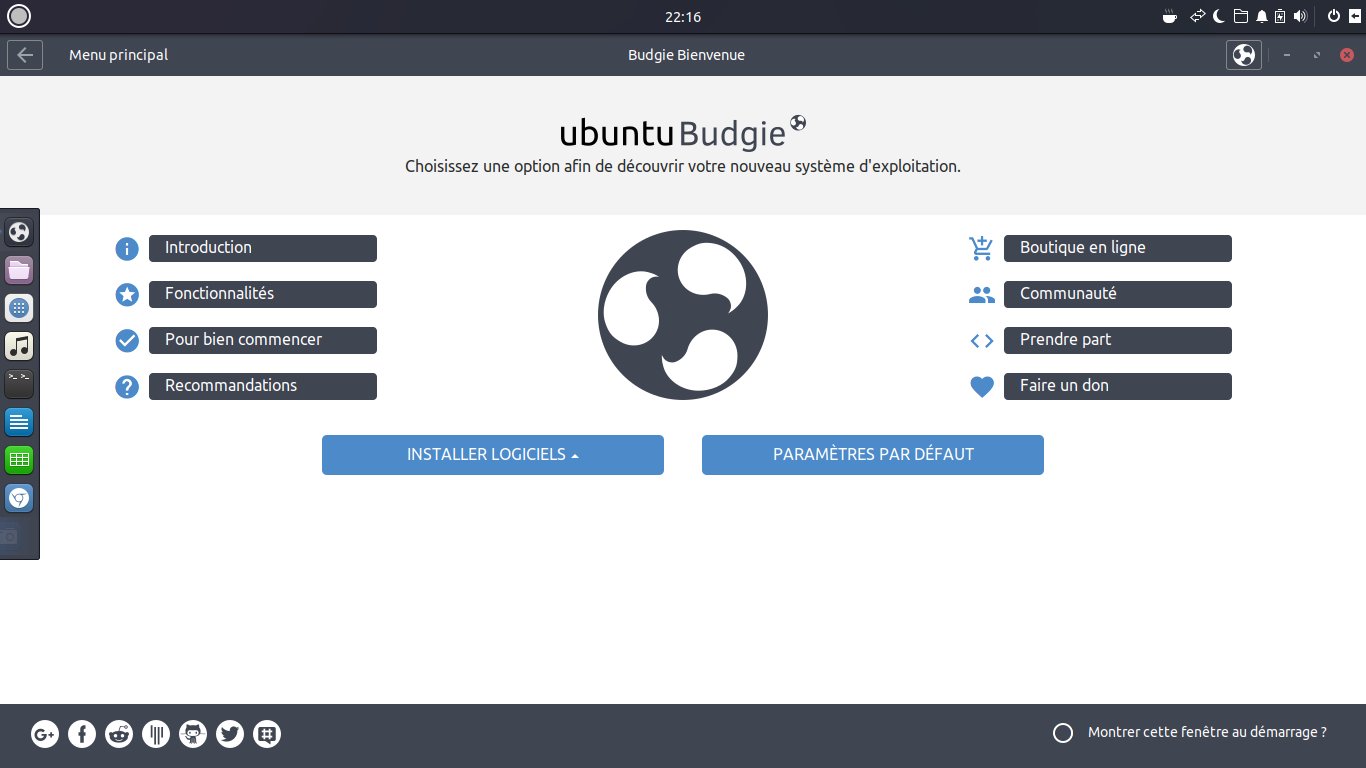The height and width of the screenshot is (768, 1366).
Task: Open the Google+ social link
Action: click(44, 735)
